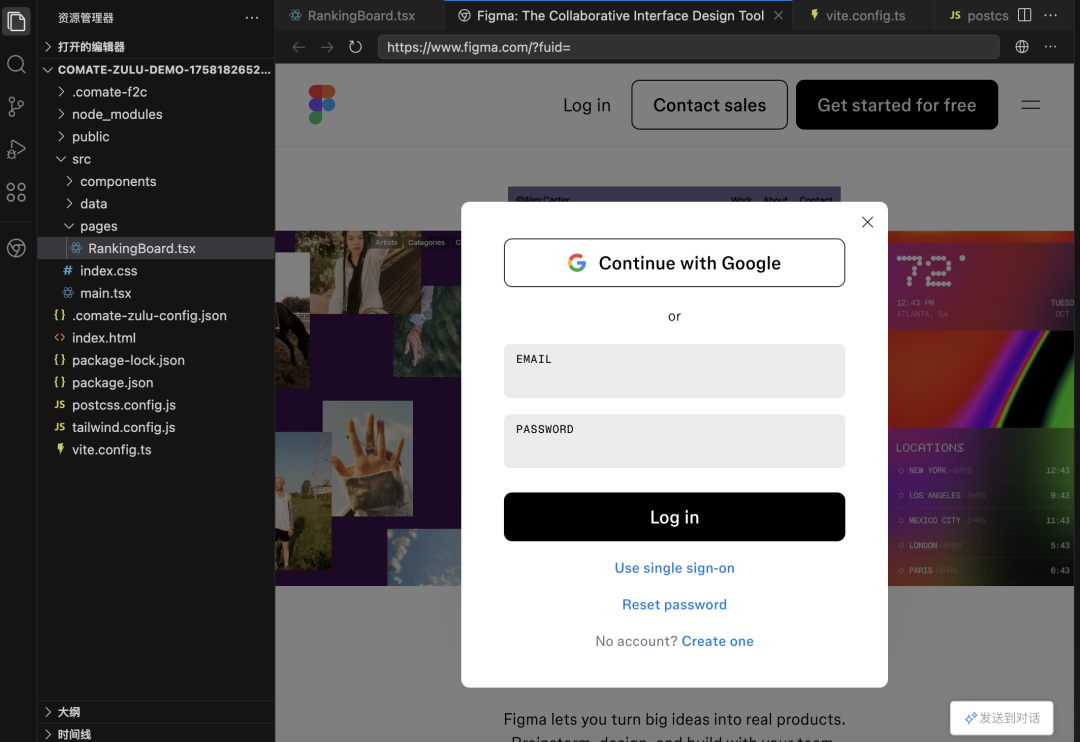Click the Contact sales button

tap(709, 105)
